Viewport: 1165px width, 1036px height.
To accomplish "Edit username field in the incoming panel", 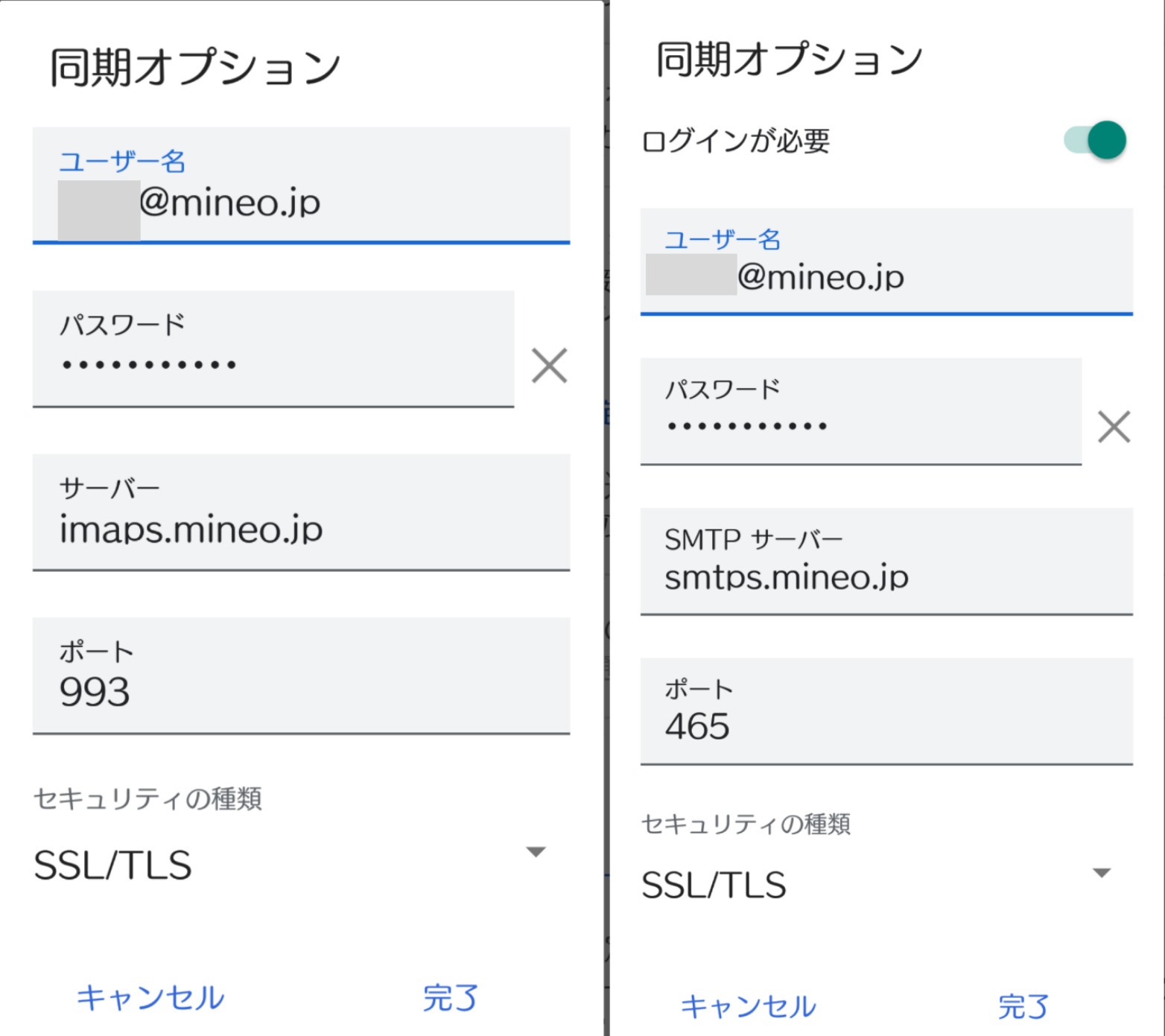I will [301, 186].
